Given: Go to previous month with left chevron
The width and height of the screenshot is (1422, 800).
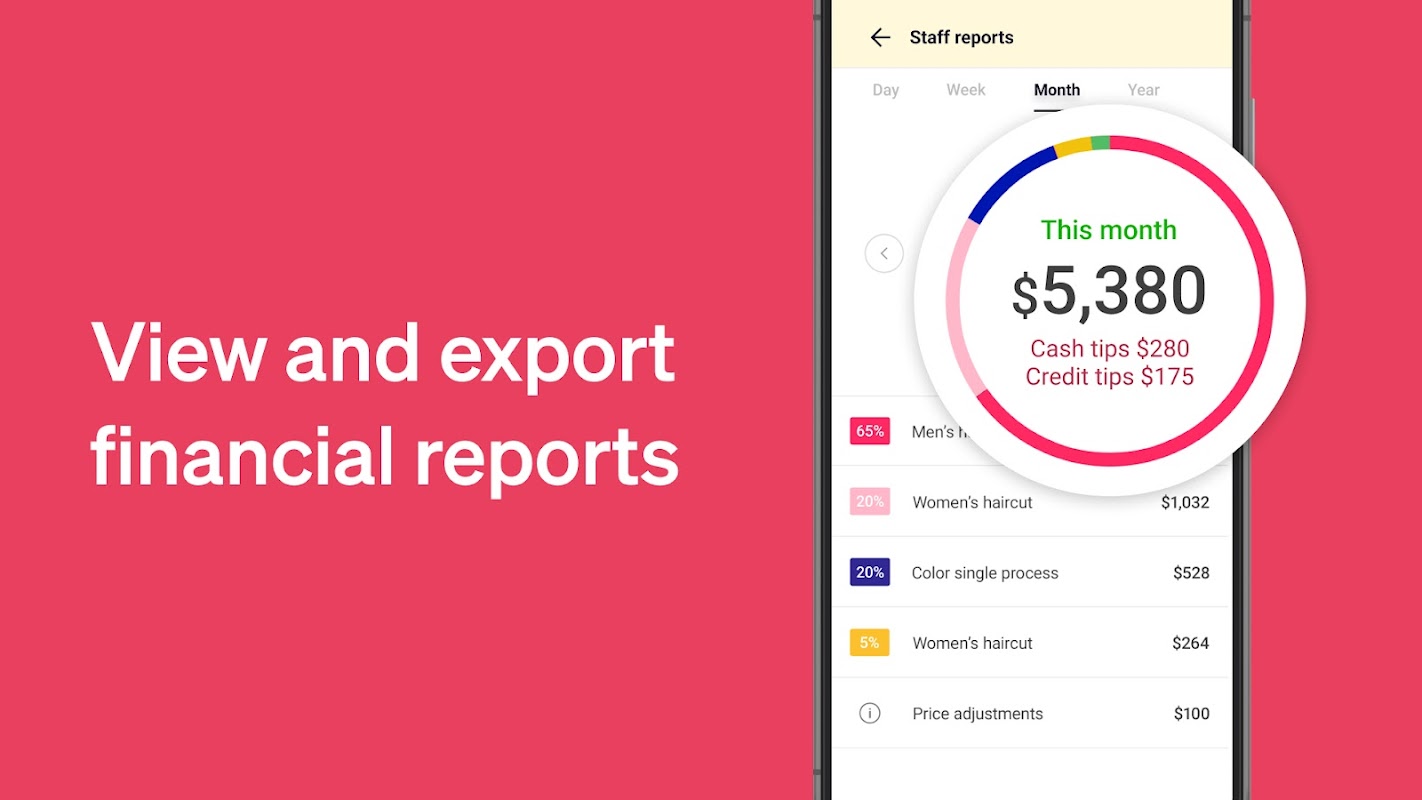Looking at the screenshot, I should [x=884, y=253].
